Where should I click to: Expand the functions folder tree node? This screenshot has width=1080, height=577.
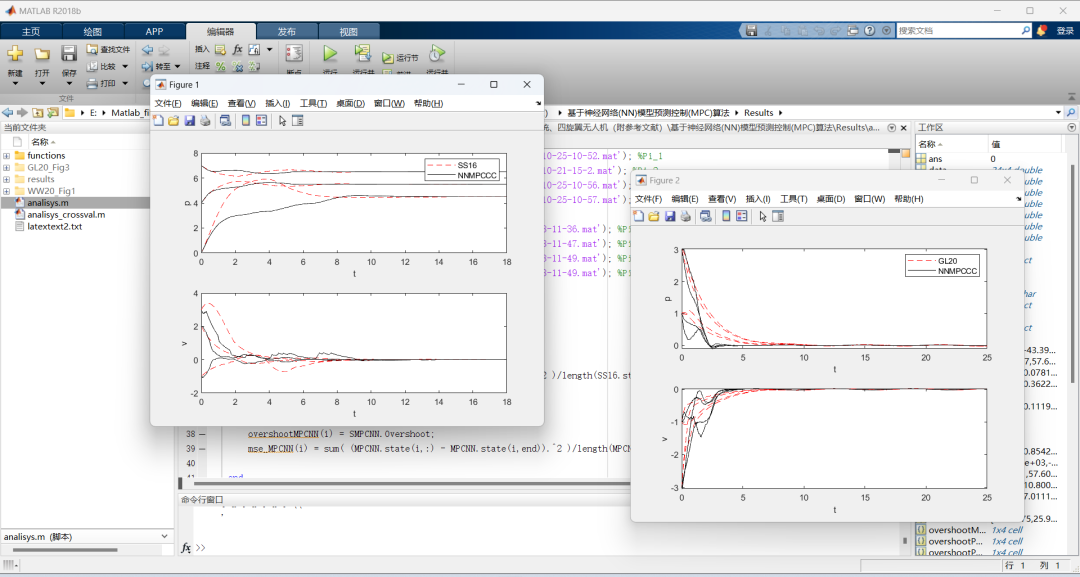pos(7,156)
